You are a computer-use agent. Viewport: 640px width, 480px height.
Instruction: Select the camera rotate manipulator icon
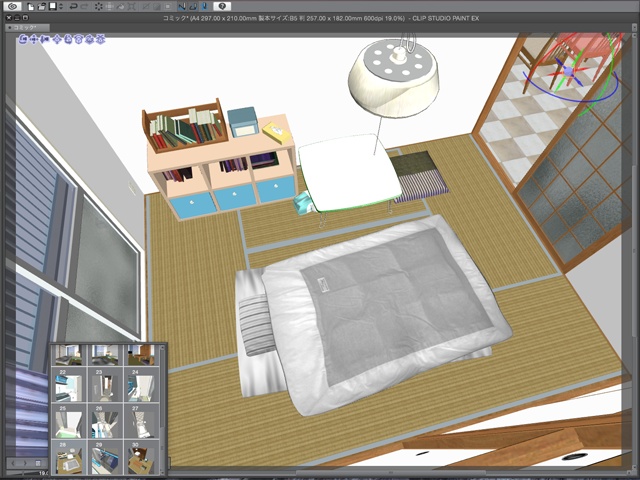pos(23,39)
